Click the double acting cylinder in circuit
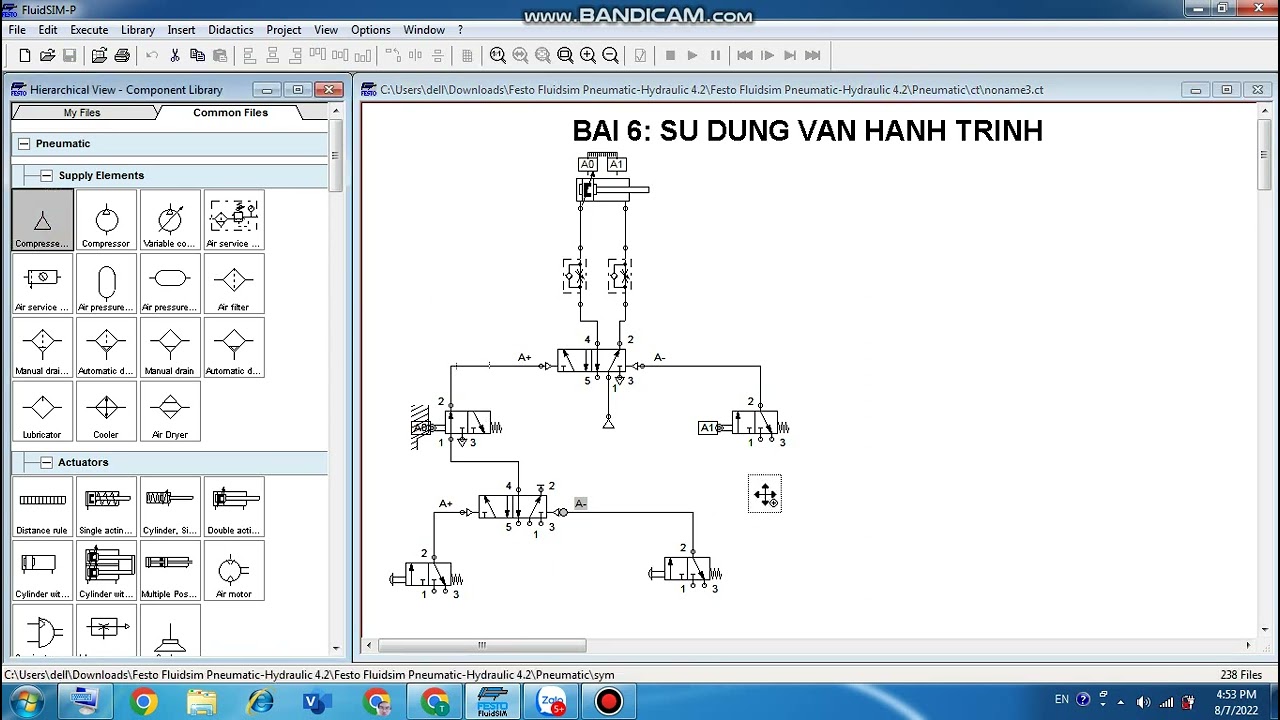 [x=612, y=189]
